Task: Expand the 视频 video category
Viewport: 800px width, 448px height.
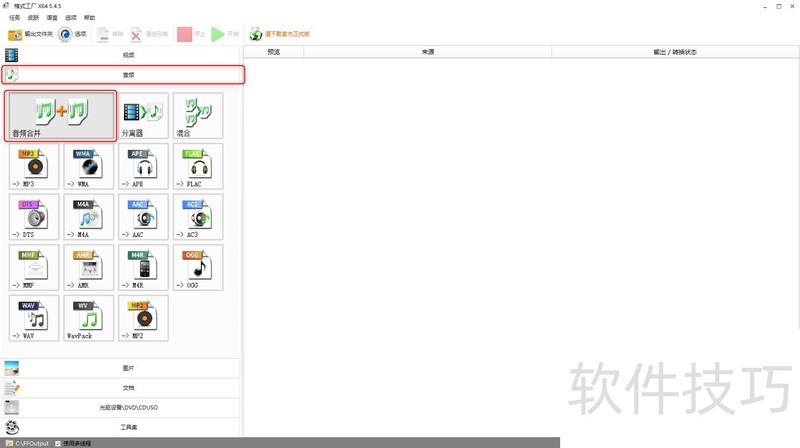Action: 121,55
